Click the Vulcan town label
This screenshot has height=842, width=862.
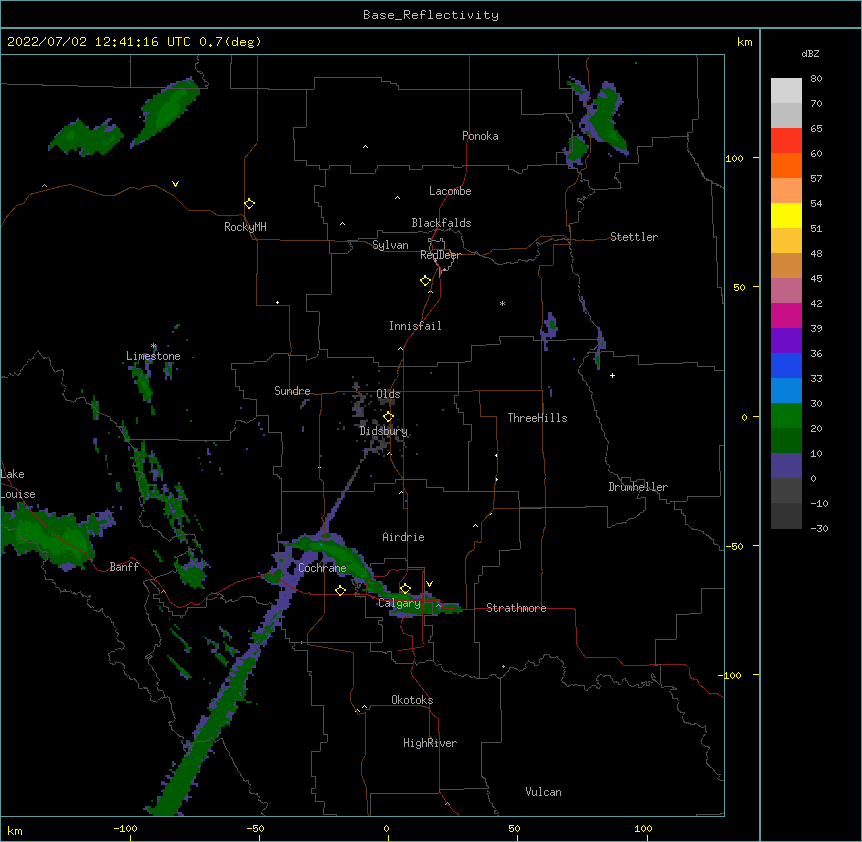[543, 792]
